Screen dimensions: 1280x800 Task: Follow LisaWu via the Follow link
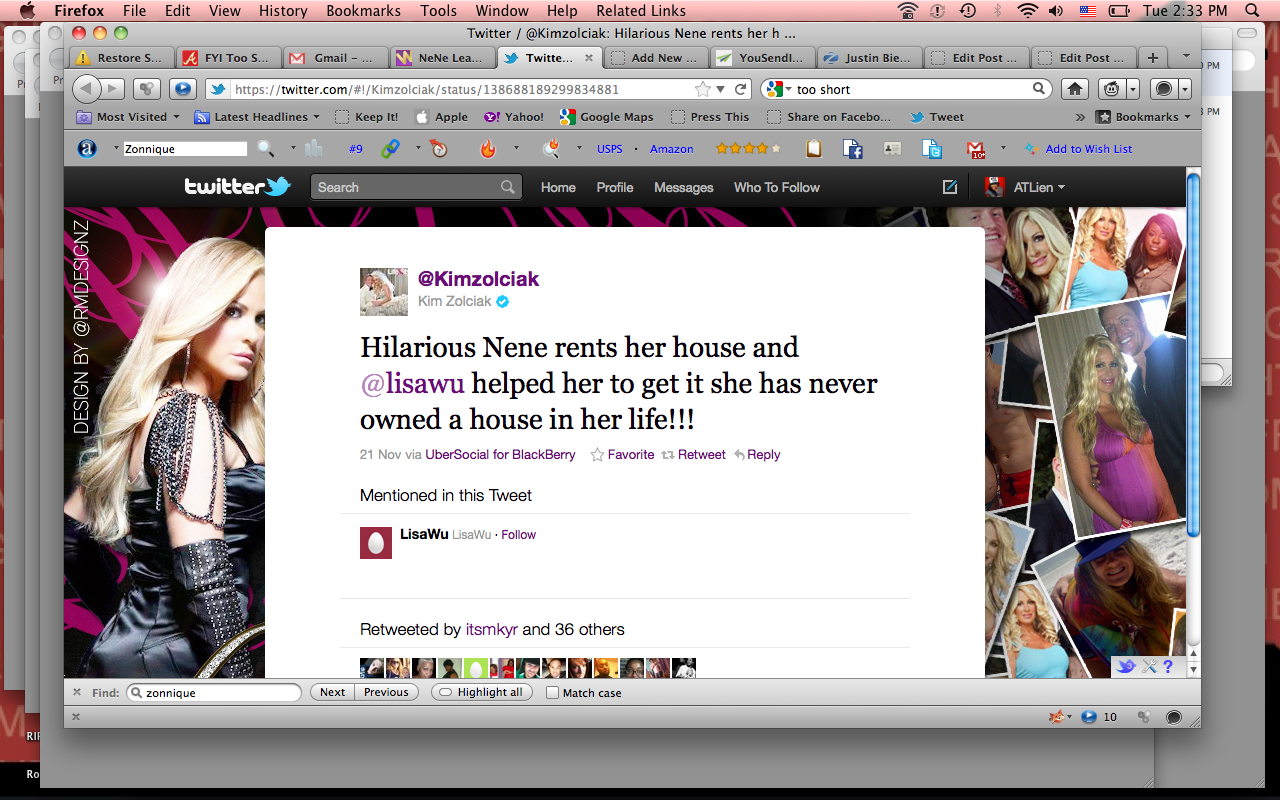coord(518,535)
